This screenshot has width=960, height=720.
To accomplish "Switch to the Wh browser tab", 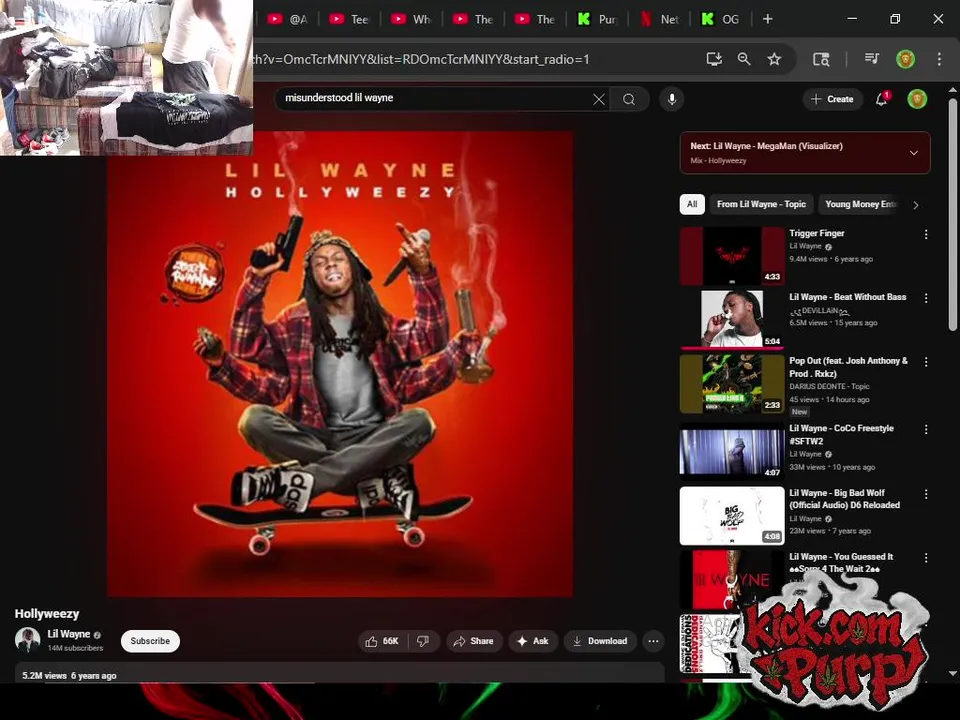I will click(x=411, y=19).
